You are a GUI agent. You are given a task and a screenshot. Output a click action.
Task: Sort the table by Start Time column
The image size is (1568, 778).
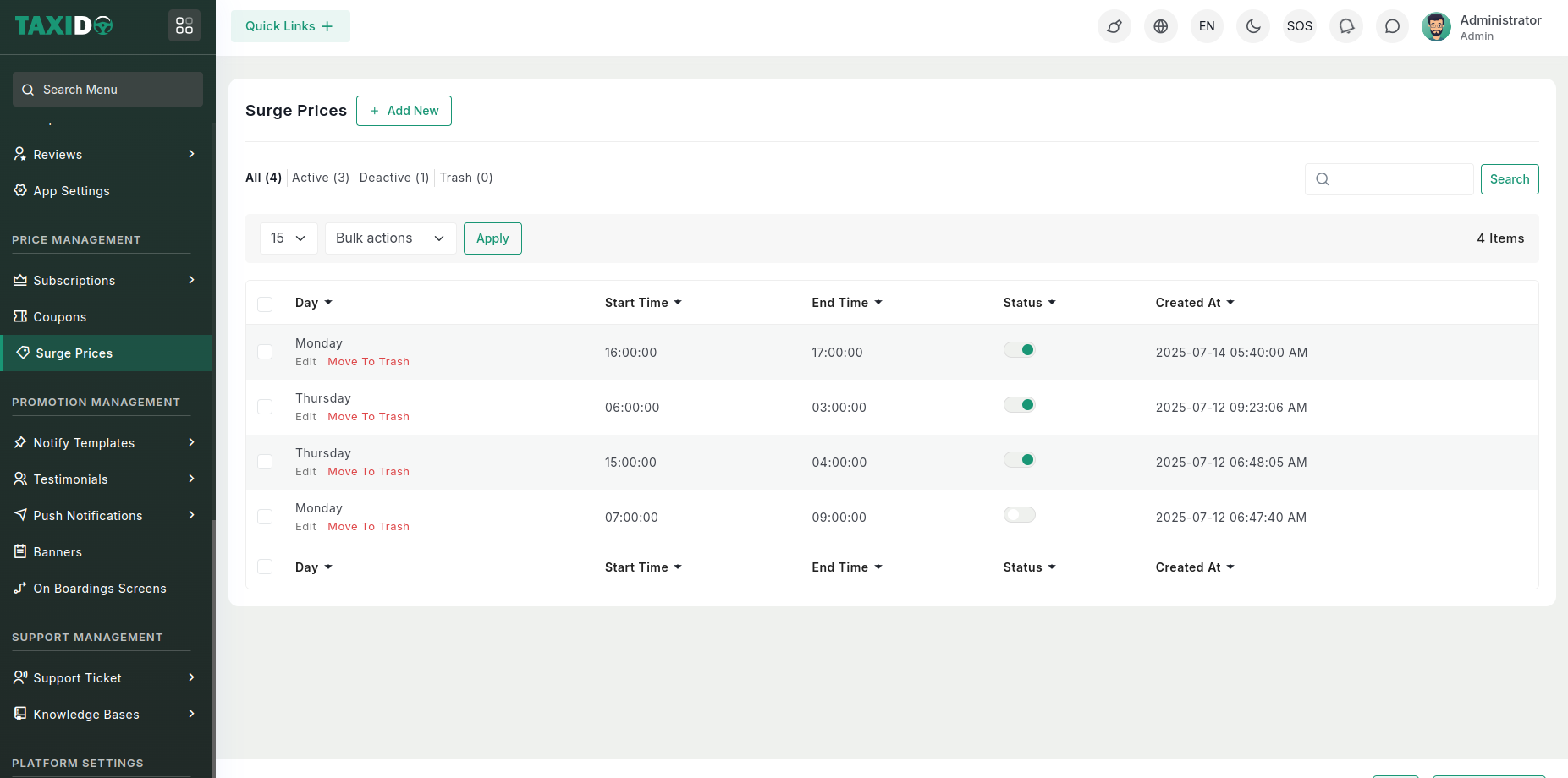[x=642, y=303]
